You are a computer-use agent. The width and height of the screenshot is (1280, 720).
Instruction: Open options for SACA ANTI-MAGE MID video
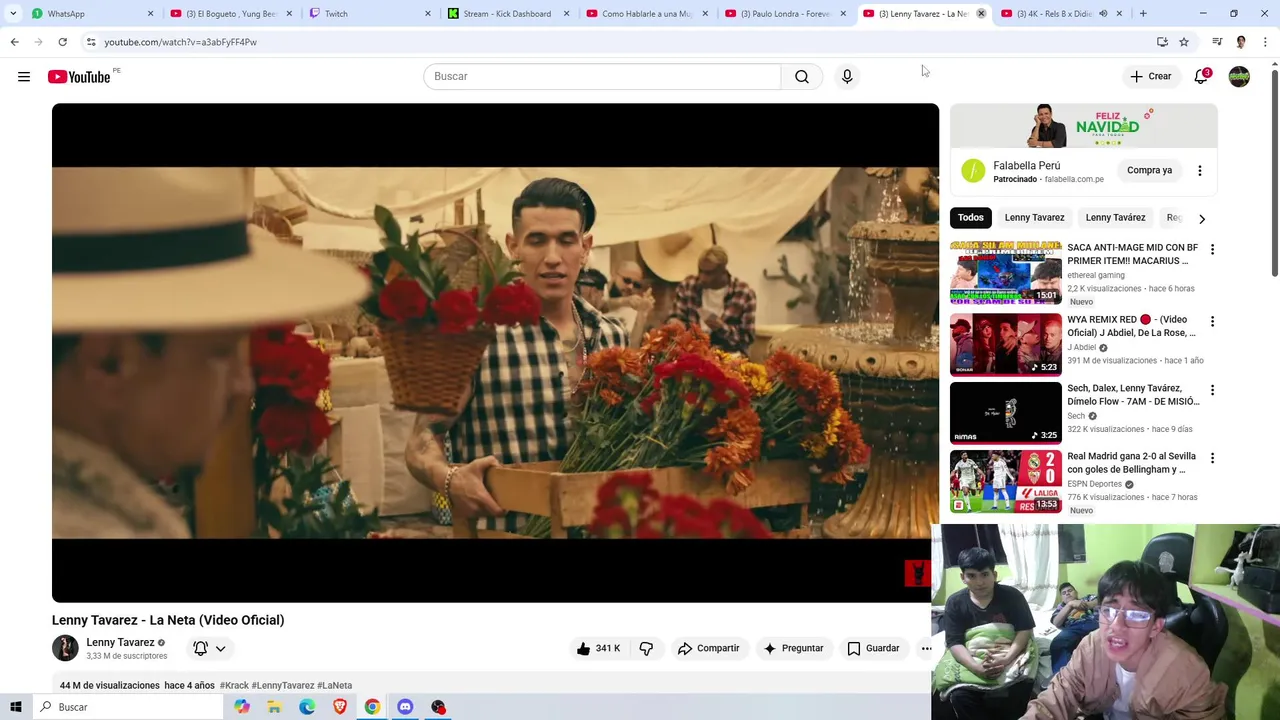(x=1212, y=249)
